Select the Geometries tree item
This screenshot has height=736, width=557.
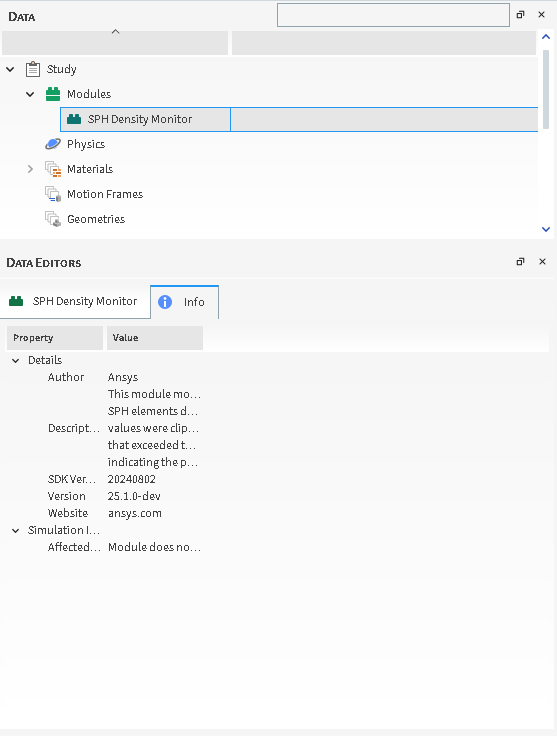pos(96,219)
